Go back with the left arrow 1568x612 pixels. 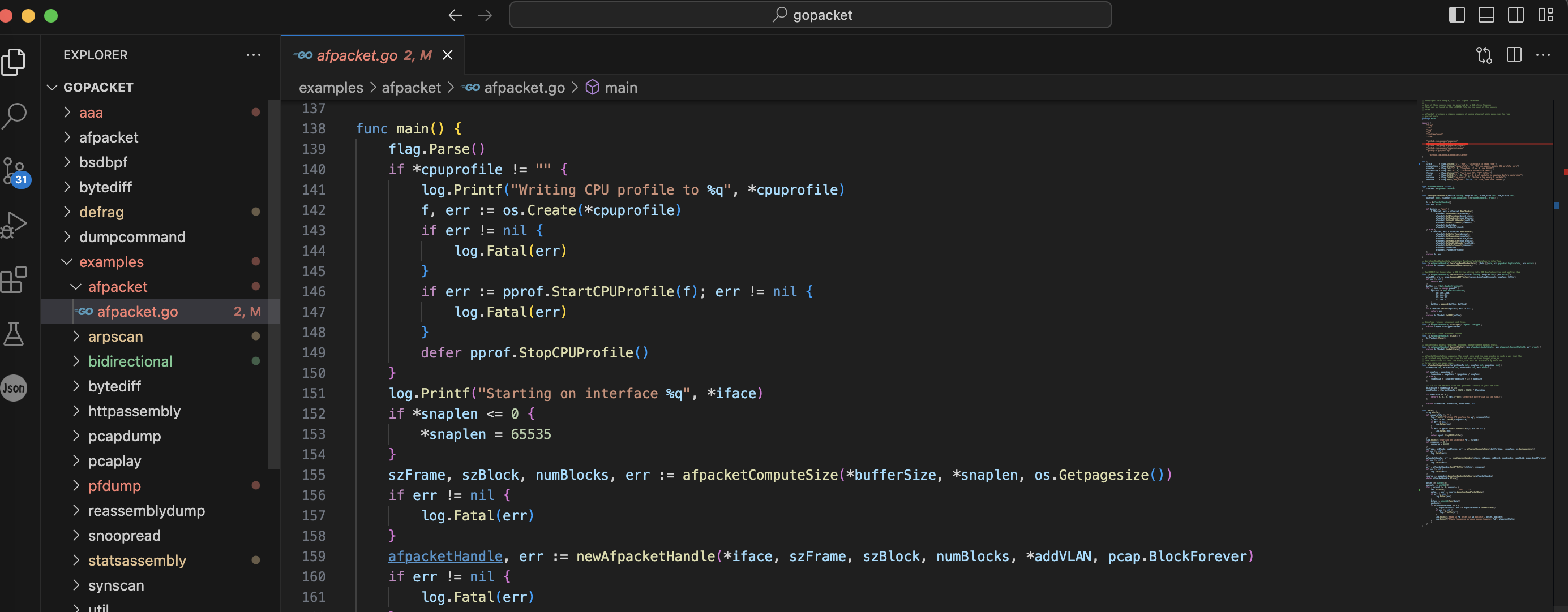[x=455, y=15]
